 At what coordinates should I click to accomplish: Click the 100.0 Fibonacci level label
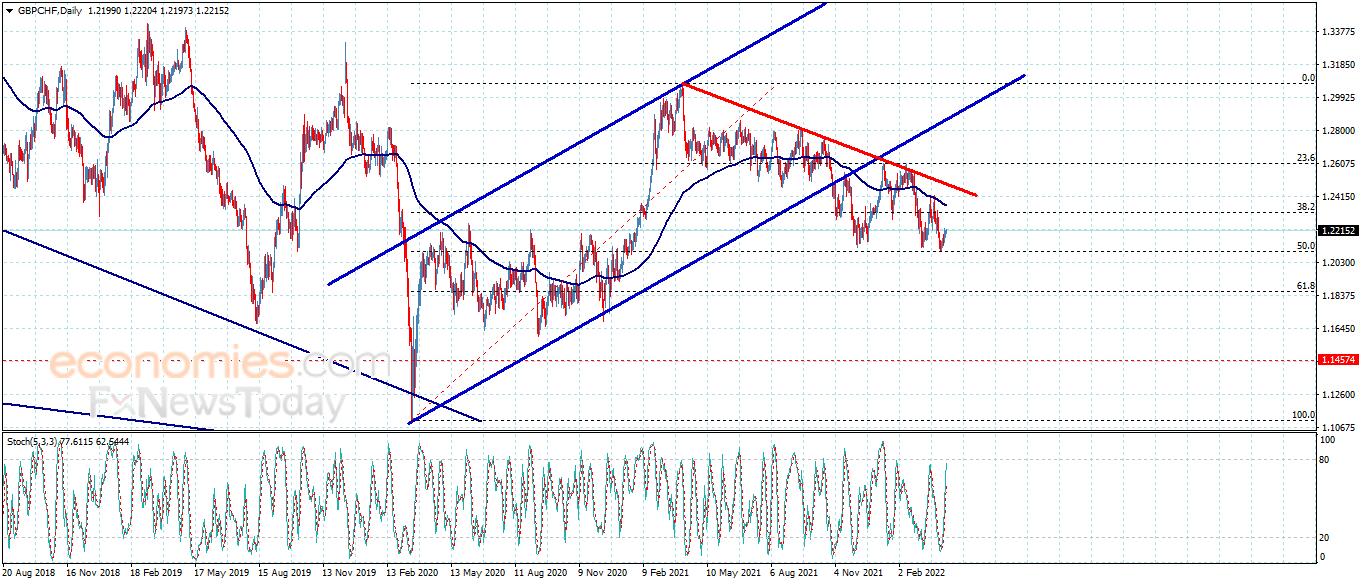click(1303, 415)
